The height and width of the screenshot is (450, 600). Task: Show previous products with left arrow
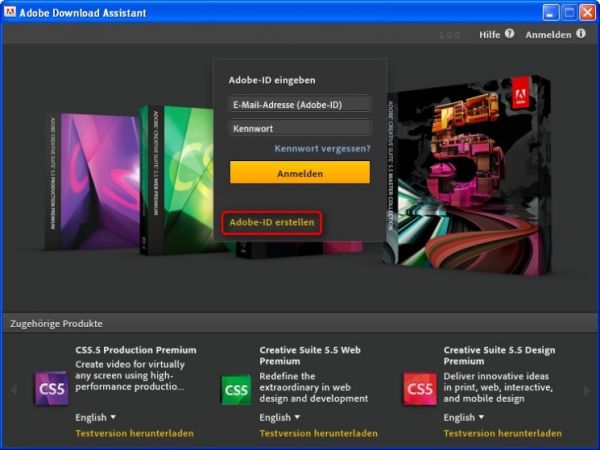point(14,390)
